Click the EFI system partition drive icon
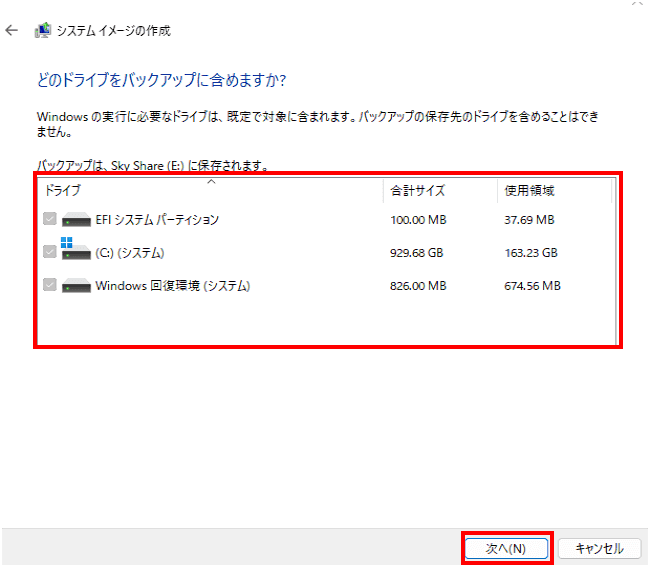The height and width of the screenshot is (567, 650). [76, 219]
